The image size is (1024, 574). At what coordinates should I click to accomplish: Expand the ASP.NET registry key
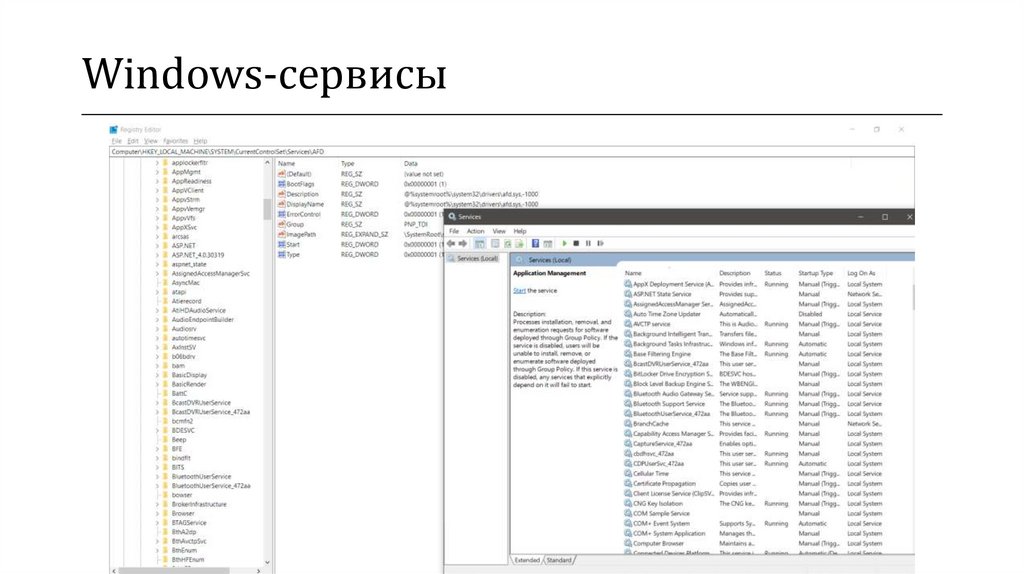click(156, 245)
